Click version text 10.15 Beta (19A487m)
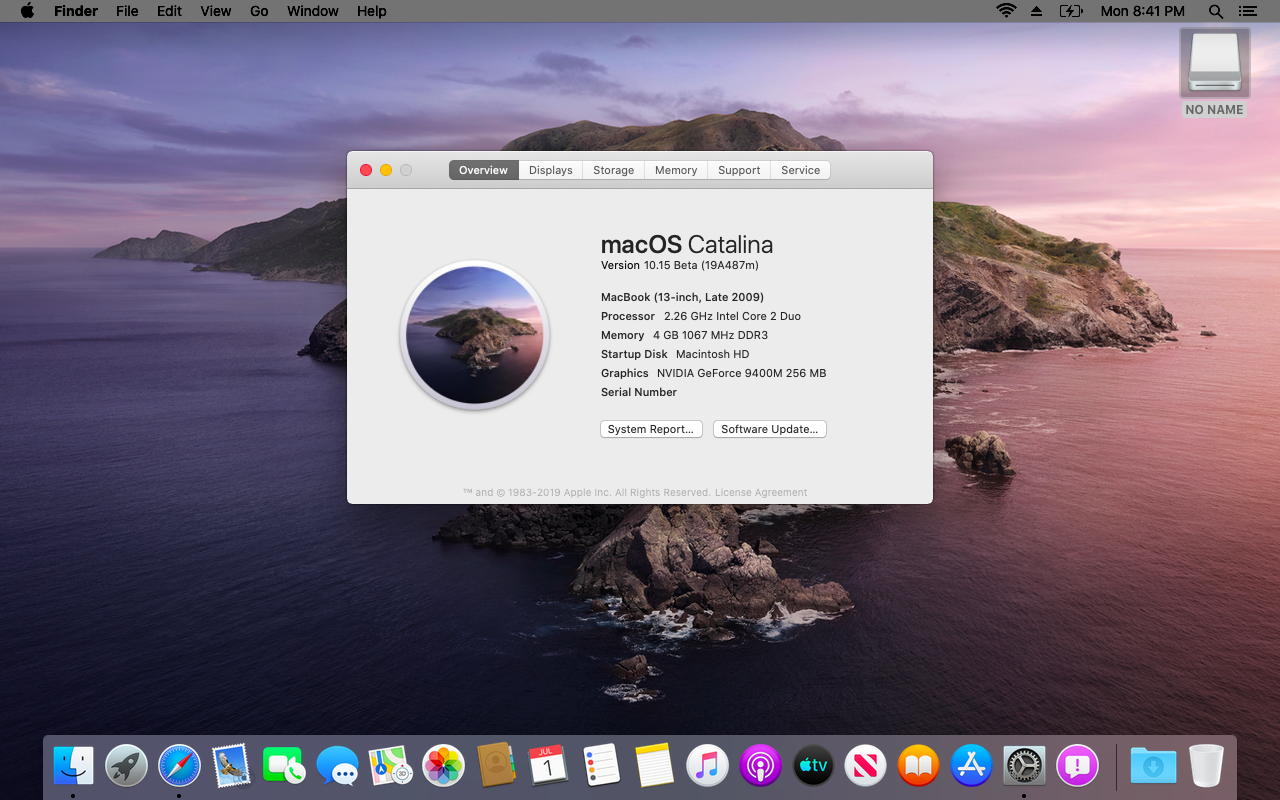 [701, 265]
